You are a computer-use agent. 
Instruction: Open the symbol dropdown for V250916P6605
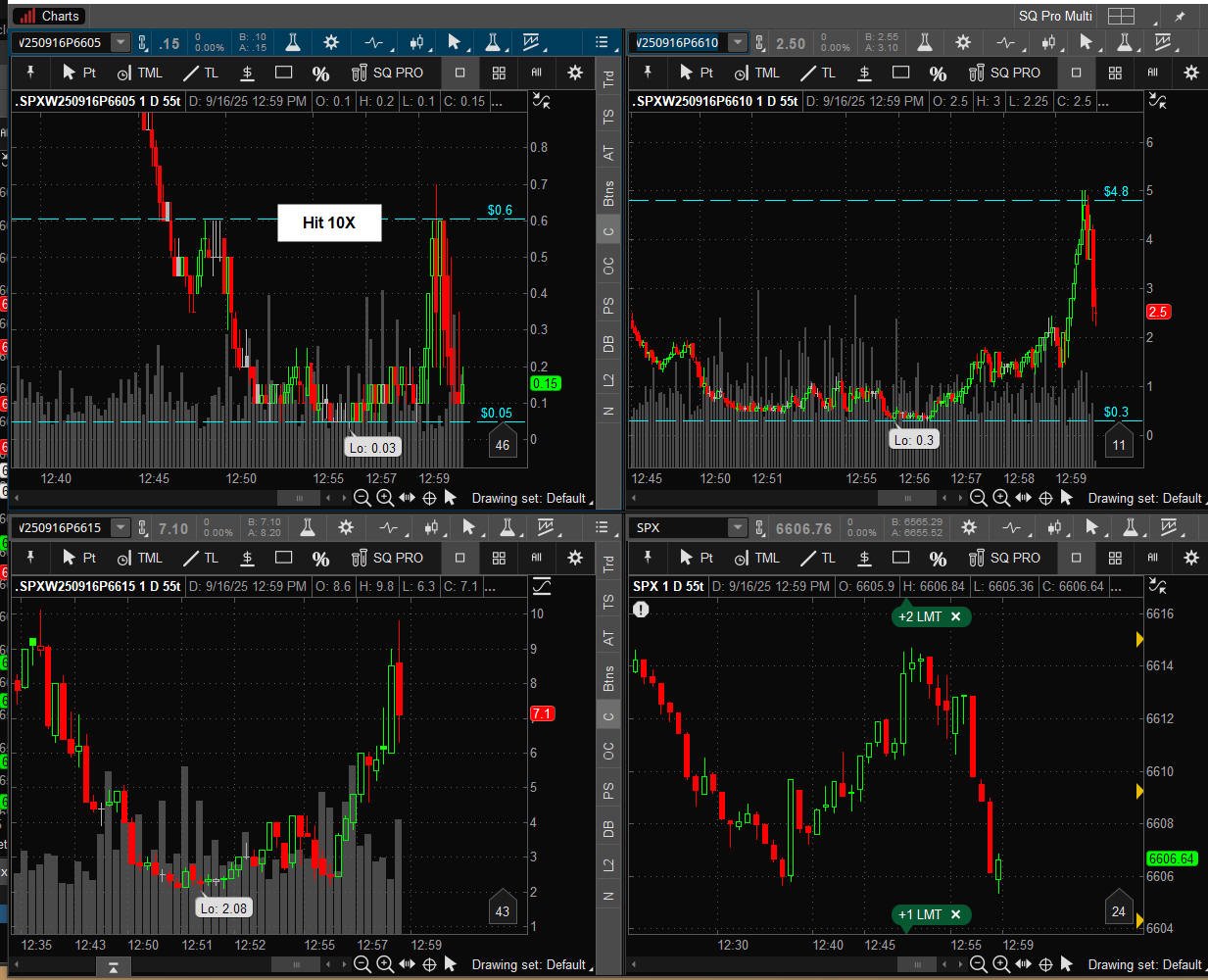(x=120, y=42)
